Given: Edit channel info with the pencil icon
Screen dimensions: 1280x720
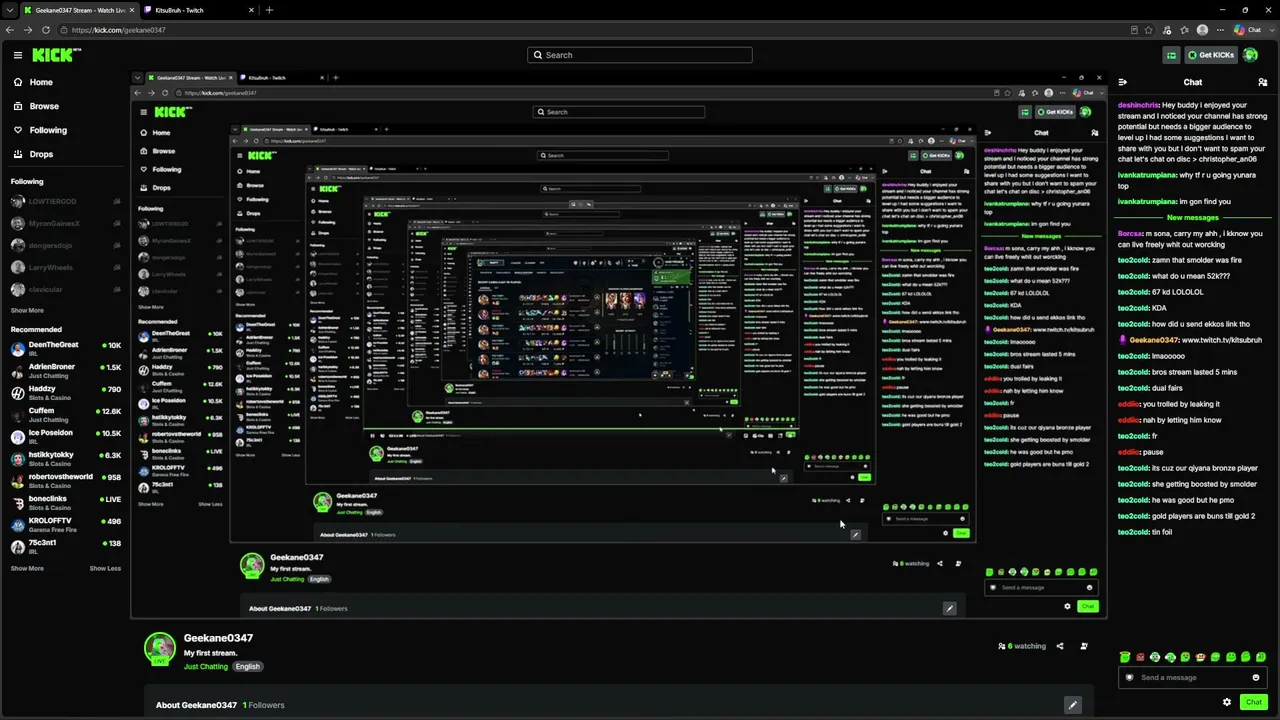Looking at the screenshot, I should pos(1073,705).
